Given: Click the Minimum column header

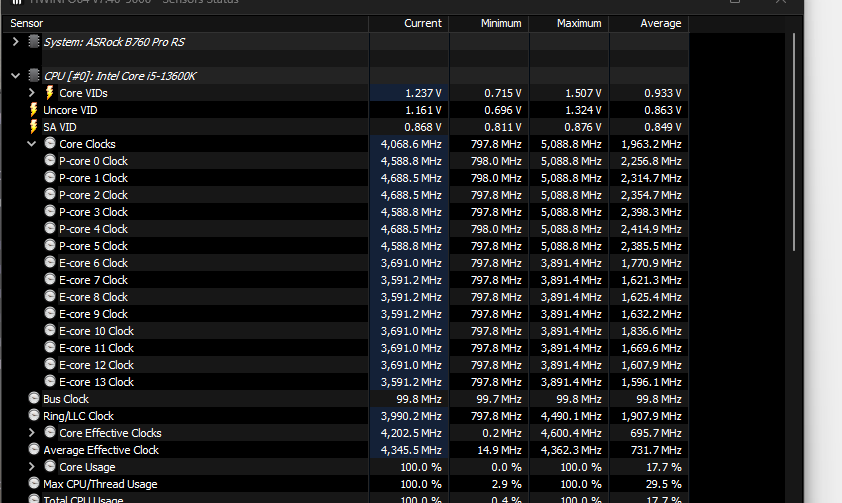Looking at the screenshot, I should point(489,23).
